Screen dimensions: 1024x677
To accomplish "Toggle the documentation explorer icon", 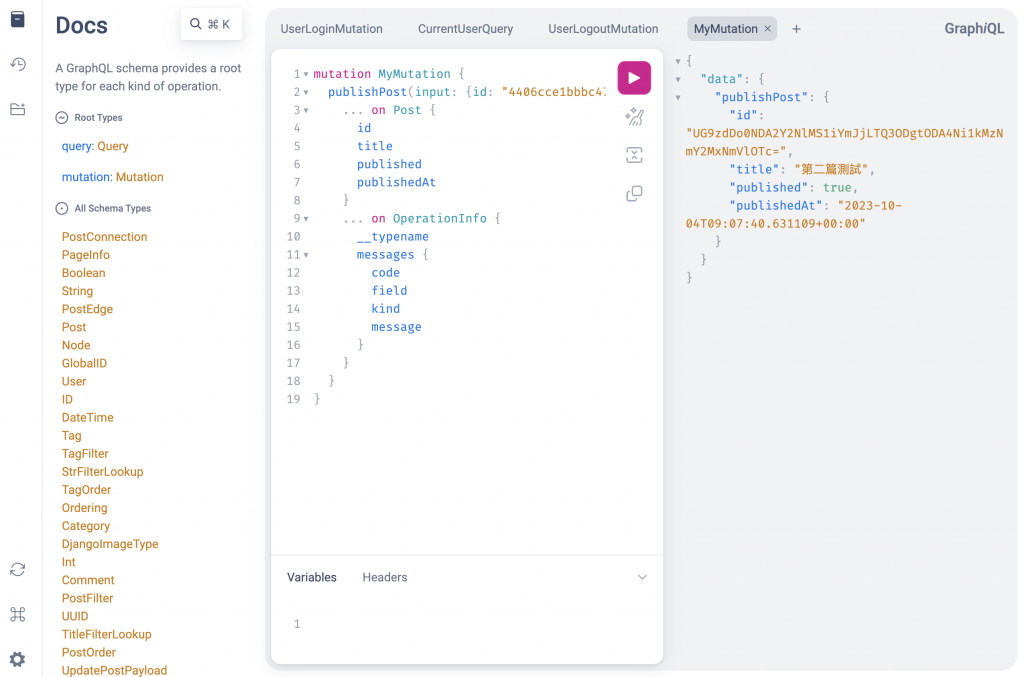I will coord(18,19).
